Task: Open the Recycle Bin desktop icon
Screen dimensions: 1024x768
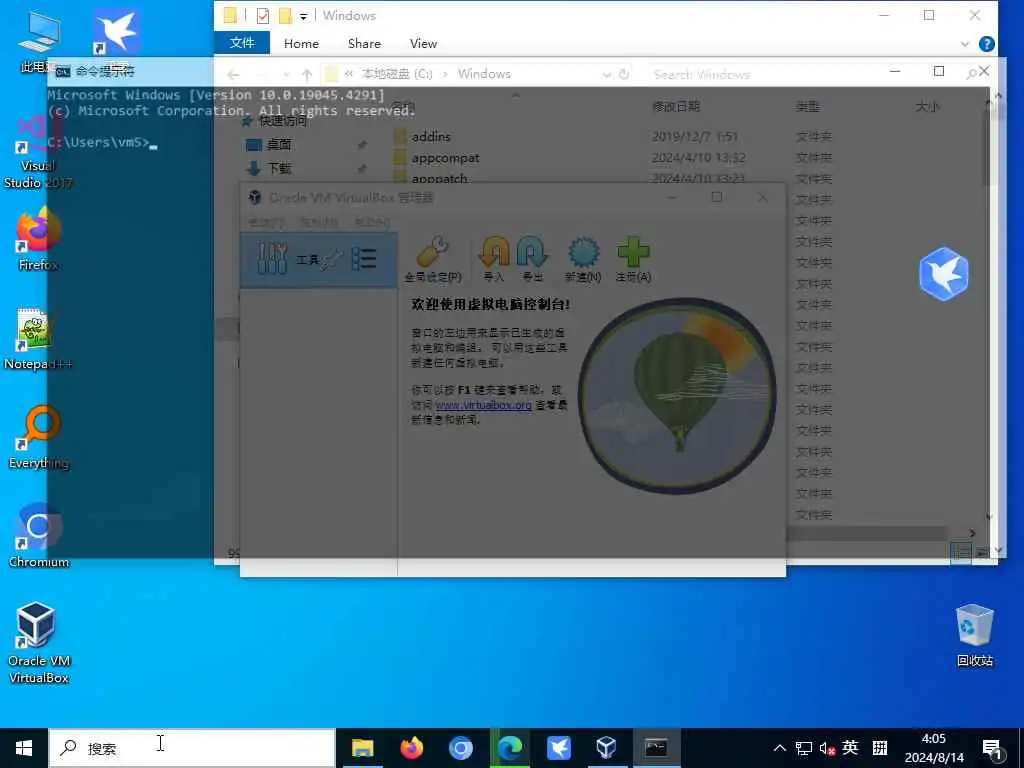Action: 974,635
